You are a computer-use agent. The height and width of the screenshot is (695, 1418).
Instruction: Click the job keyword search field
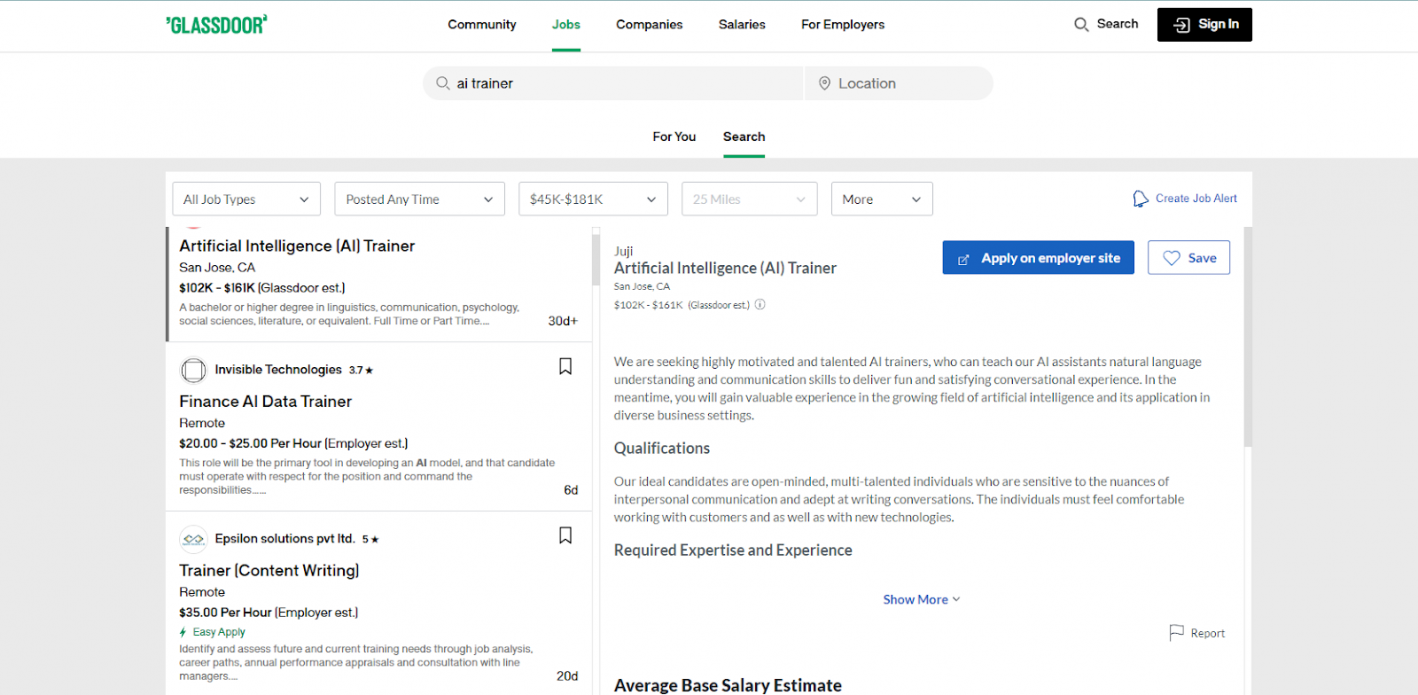point(614,84)
